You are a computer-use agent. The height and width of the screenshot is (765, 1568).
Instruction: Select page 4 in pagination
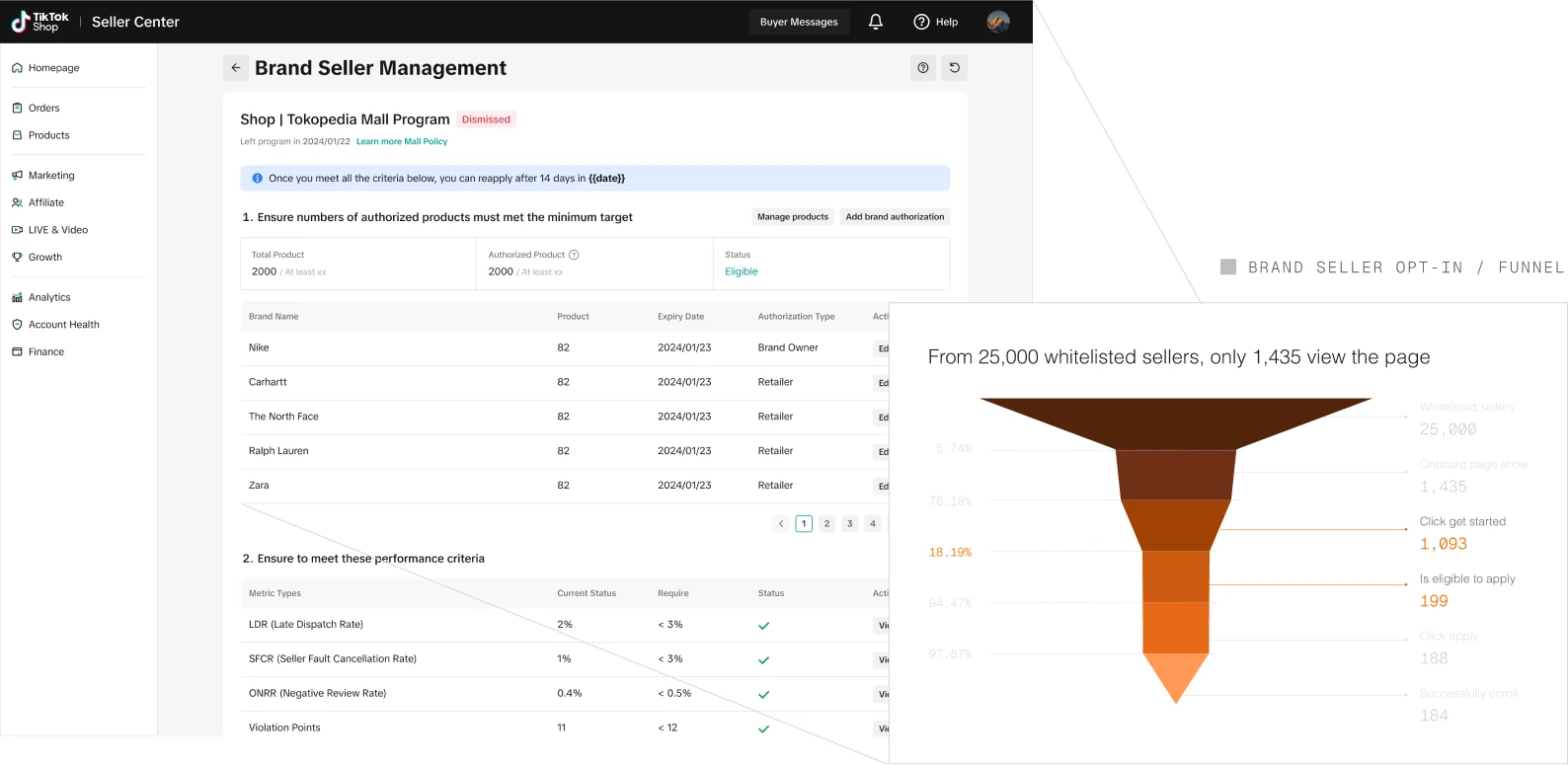click(872, 524)
